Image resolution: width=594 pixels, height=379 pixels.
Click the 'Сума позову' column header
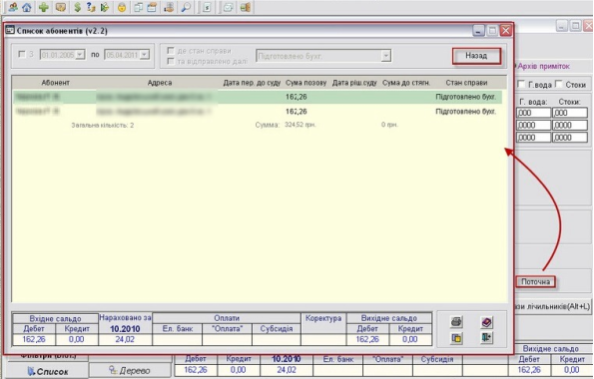pyautogui.click(x=306, y=83)
